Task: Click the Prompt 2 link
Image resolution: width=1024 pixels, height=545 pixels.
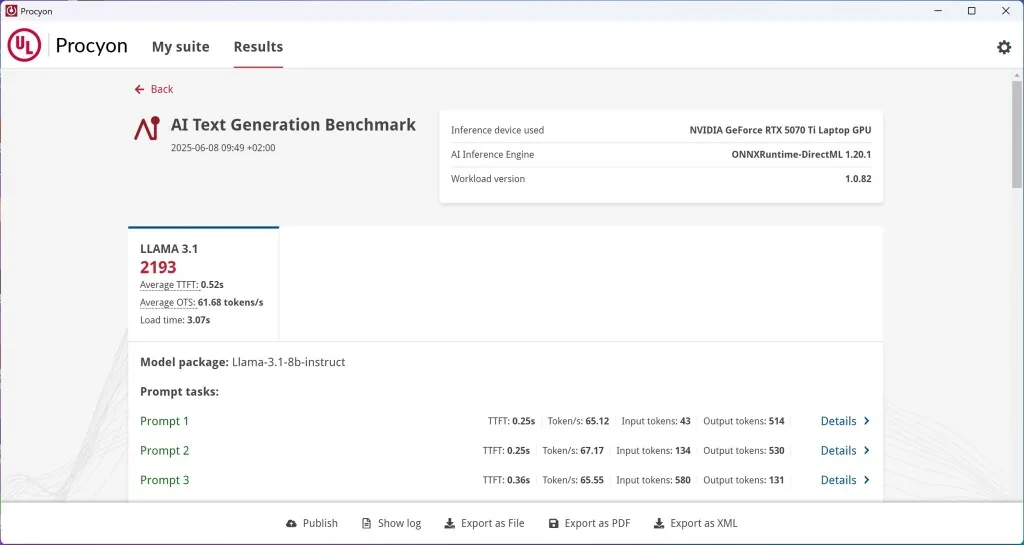Action: click(x=164, y=451)
